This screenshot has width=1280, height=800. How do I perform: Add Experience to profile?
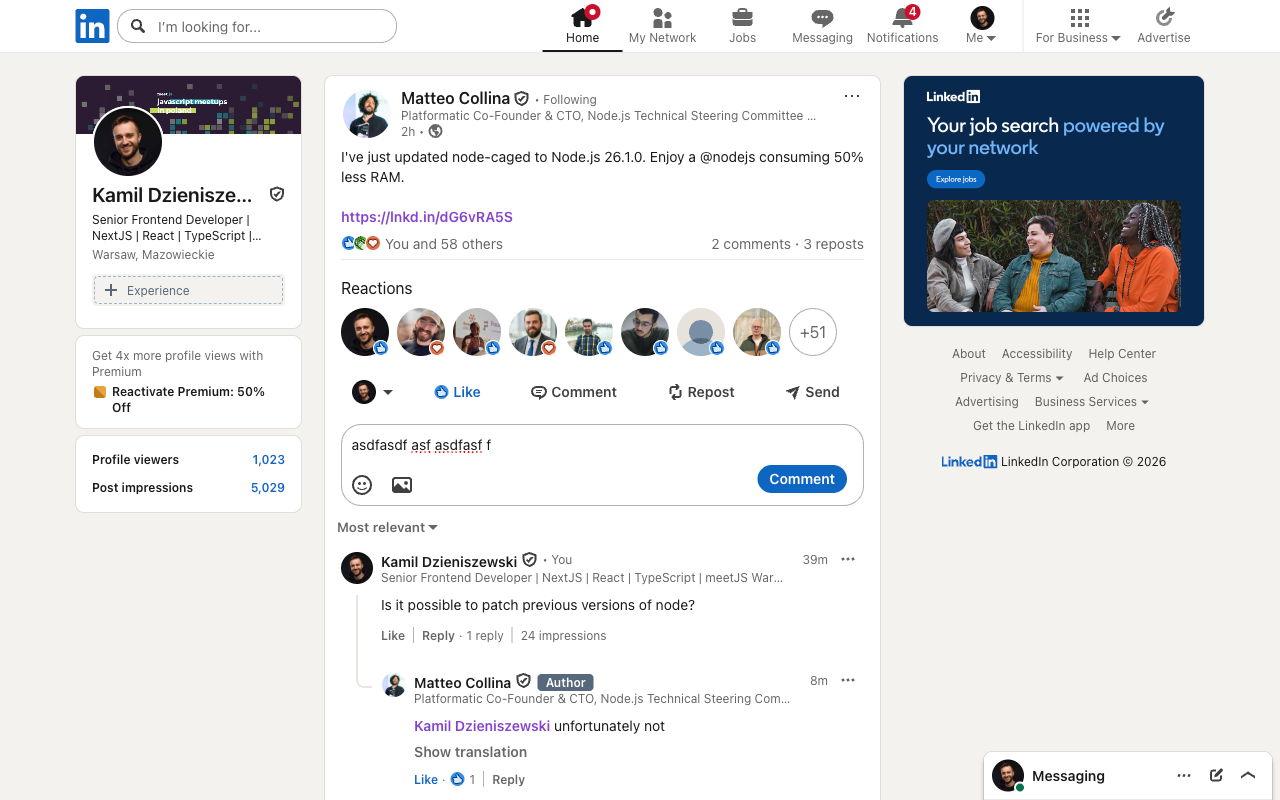[188, 290]
